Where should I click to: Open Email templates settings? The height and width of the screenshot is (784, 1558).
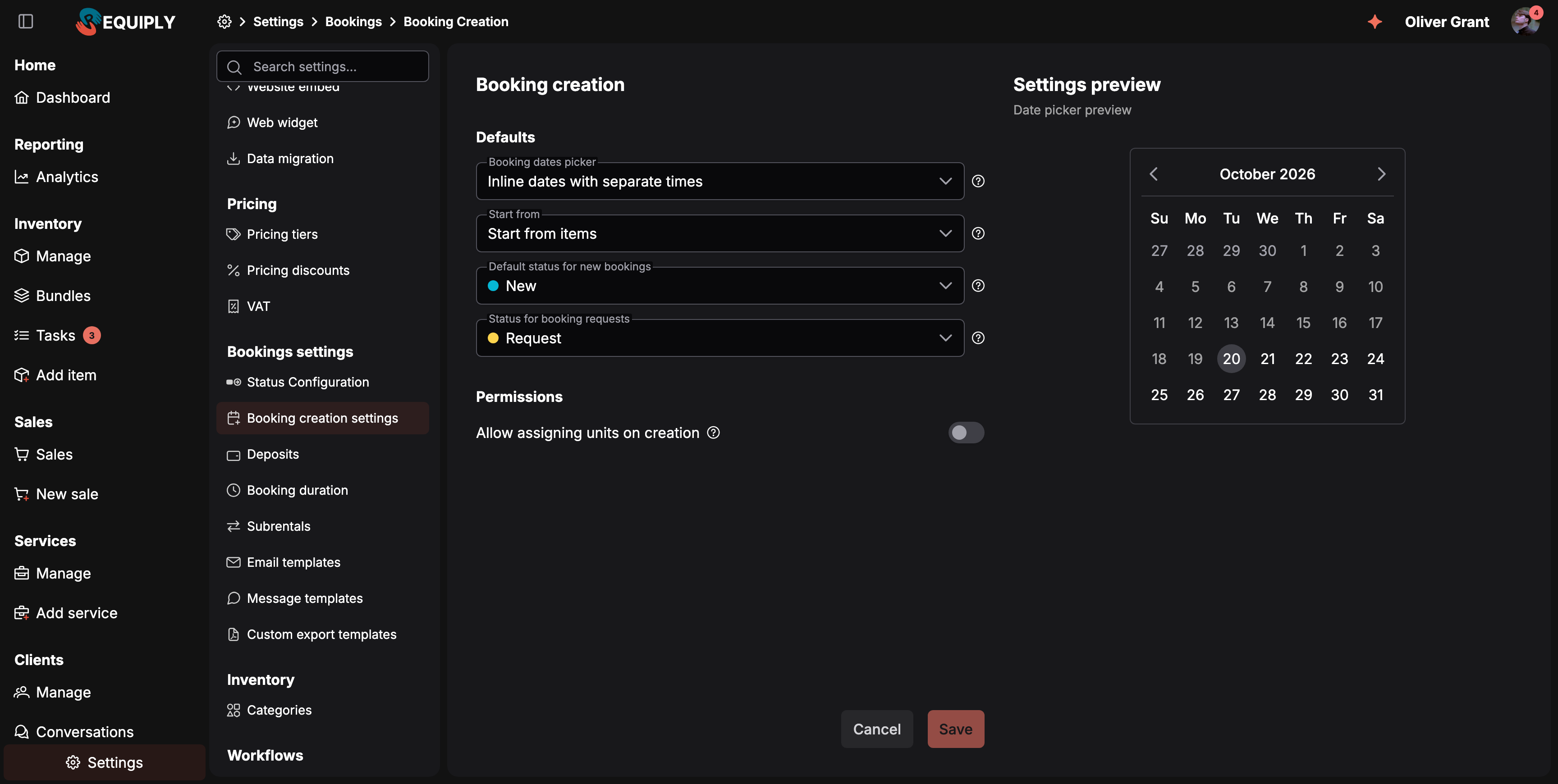[323, 562]
